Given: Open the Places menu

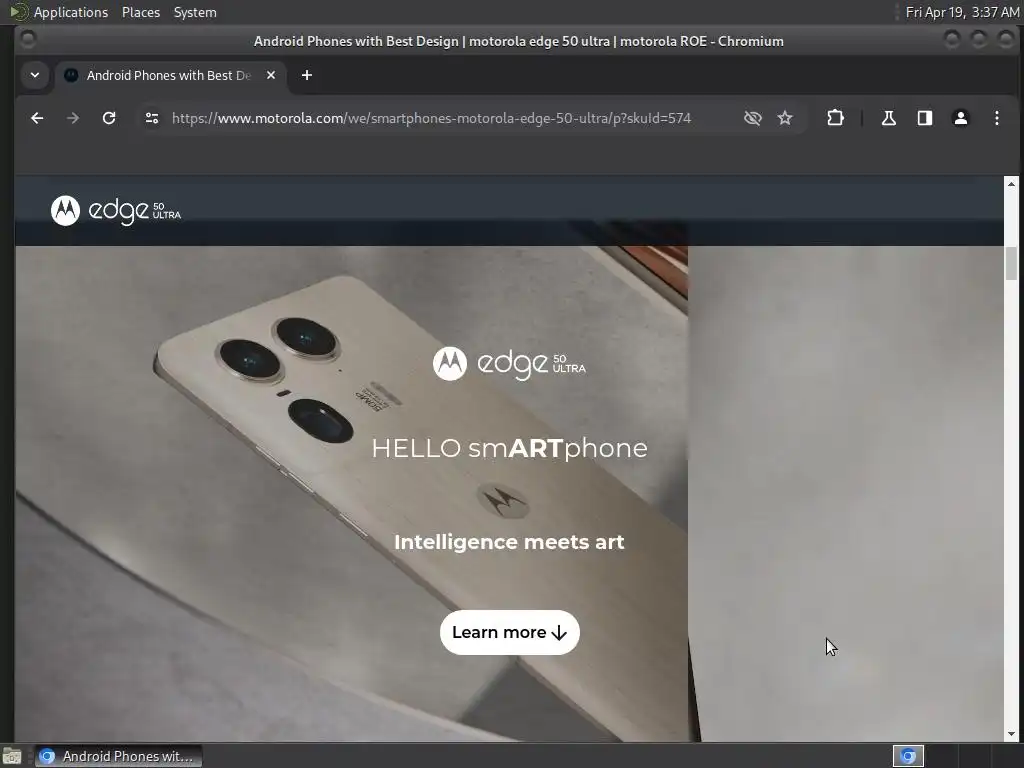Looking at the screenshot, I should (x=141, y=12).
